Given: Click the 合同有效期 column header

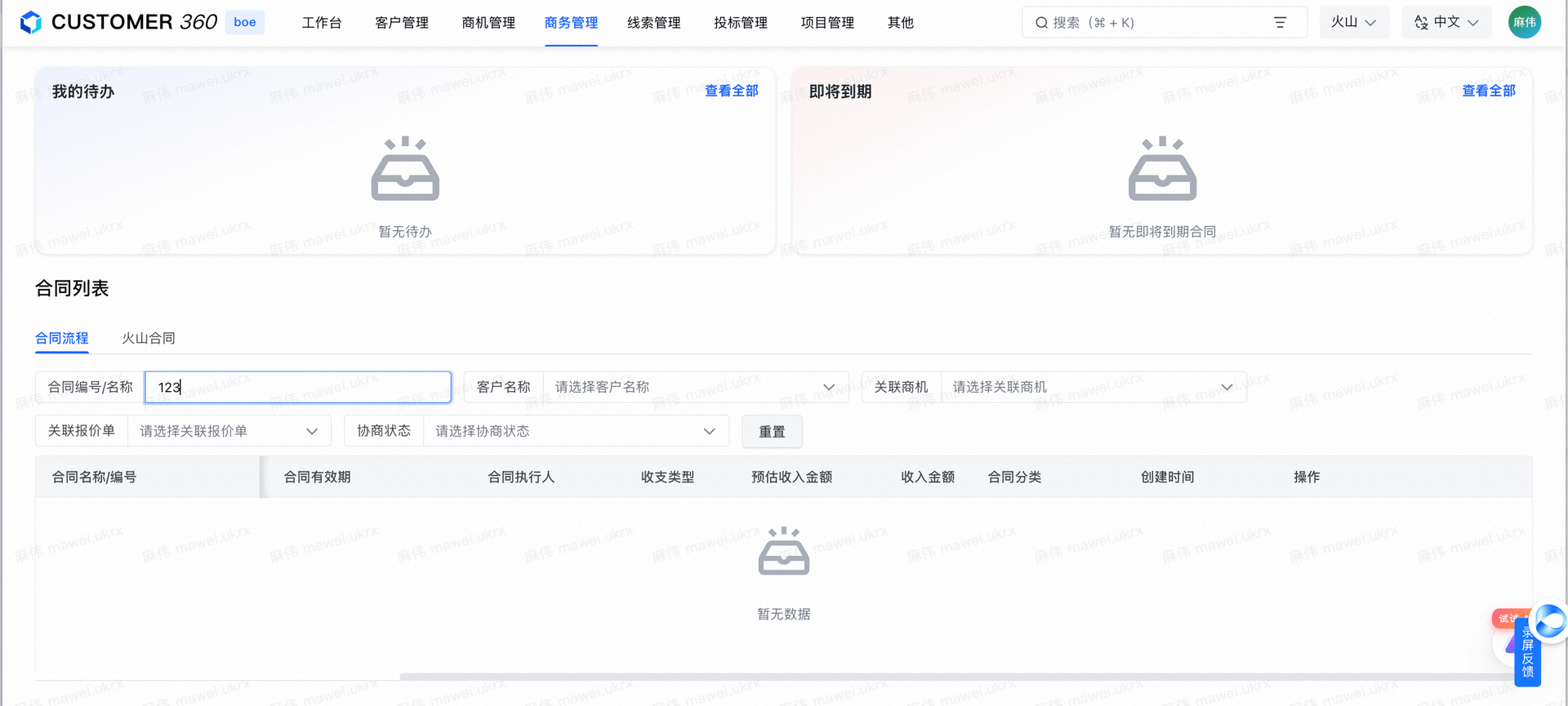Looking at the screenshot, I should click(317, 477).
